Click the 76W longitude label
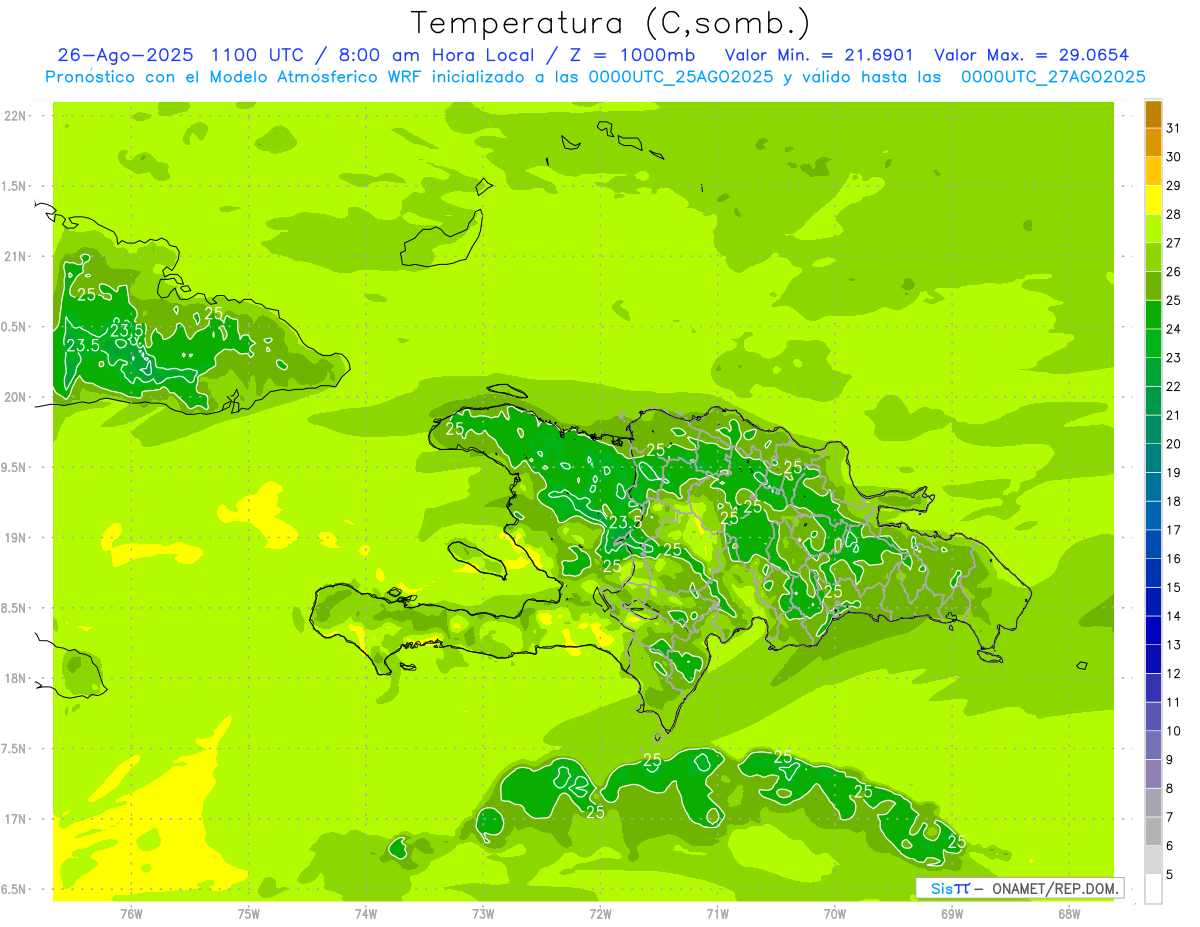Image resolution: width=1200 pixels, height=927 pixels. point(131,913)
